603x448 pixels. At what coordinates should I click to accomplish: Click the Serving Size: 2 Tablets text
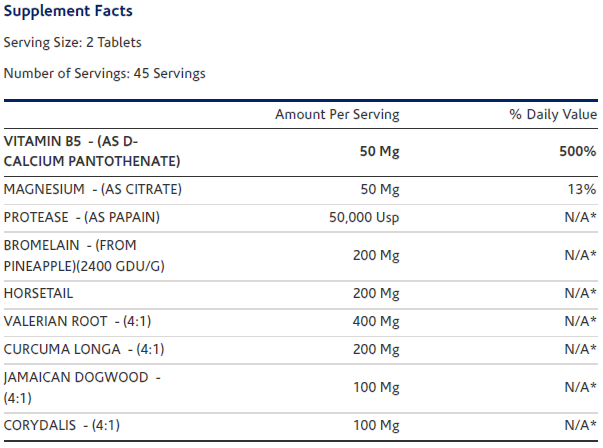[x=73, y=42]
